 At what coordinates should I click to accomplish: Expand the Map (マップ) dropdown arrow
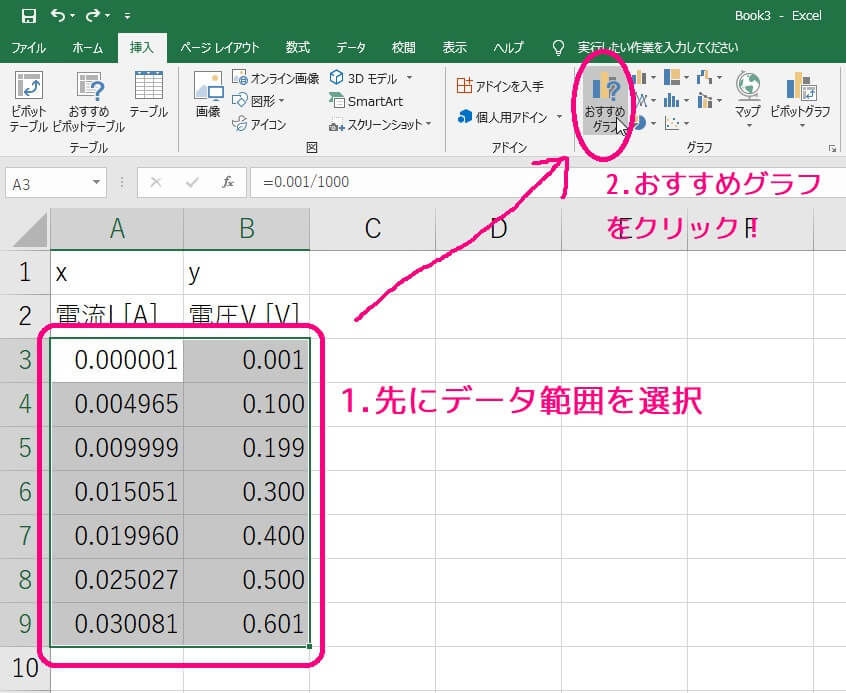[749, 126]
